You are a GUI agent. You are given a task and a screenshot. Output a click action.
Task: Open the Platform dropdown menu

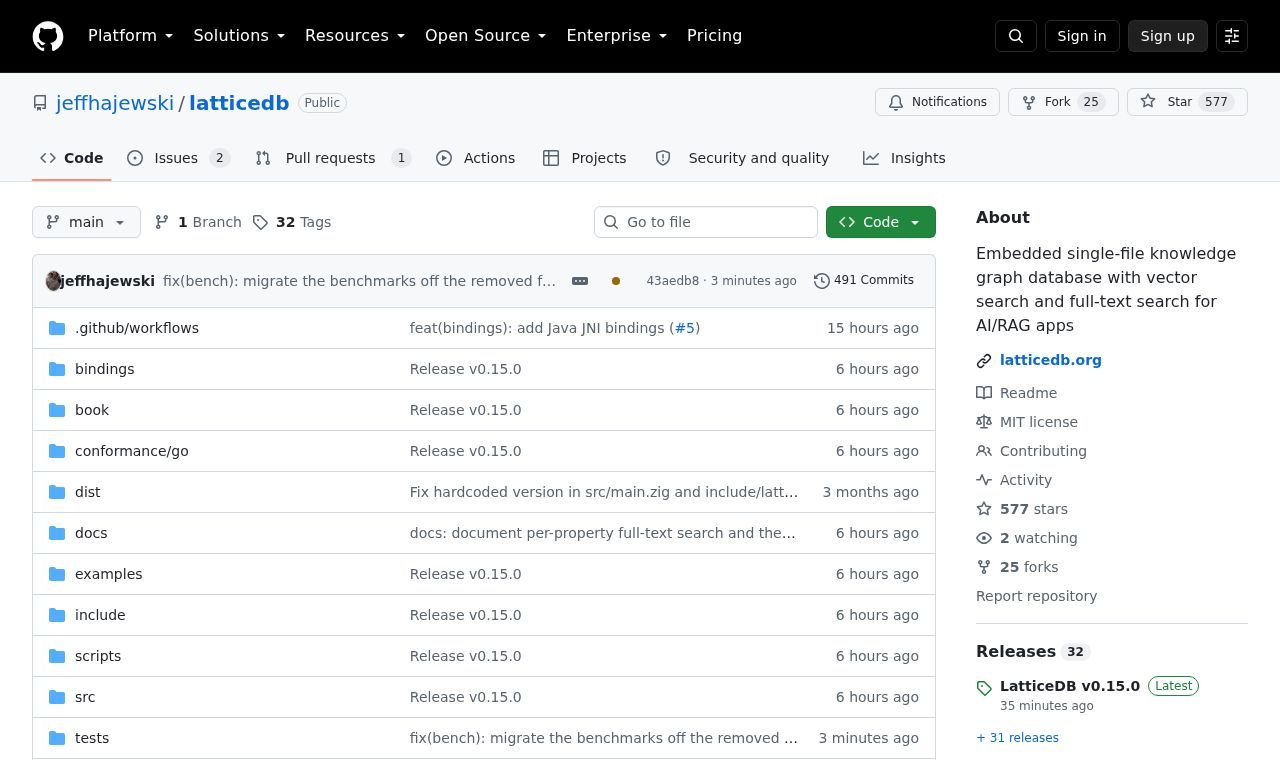(x=131, y=36)
